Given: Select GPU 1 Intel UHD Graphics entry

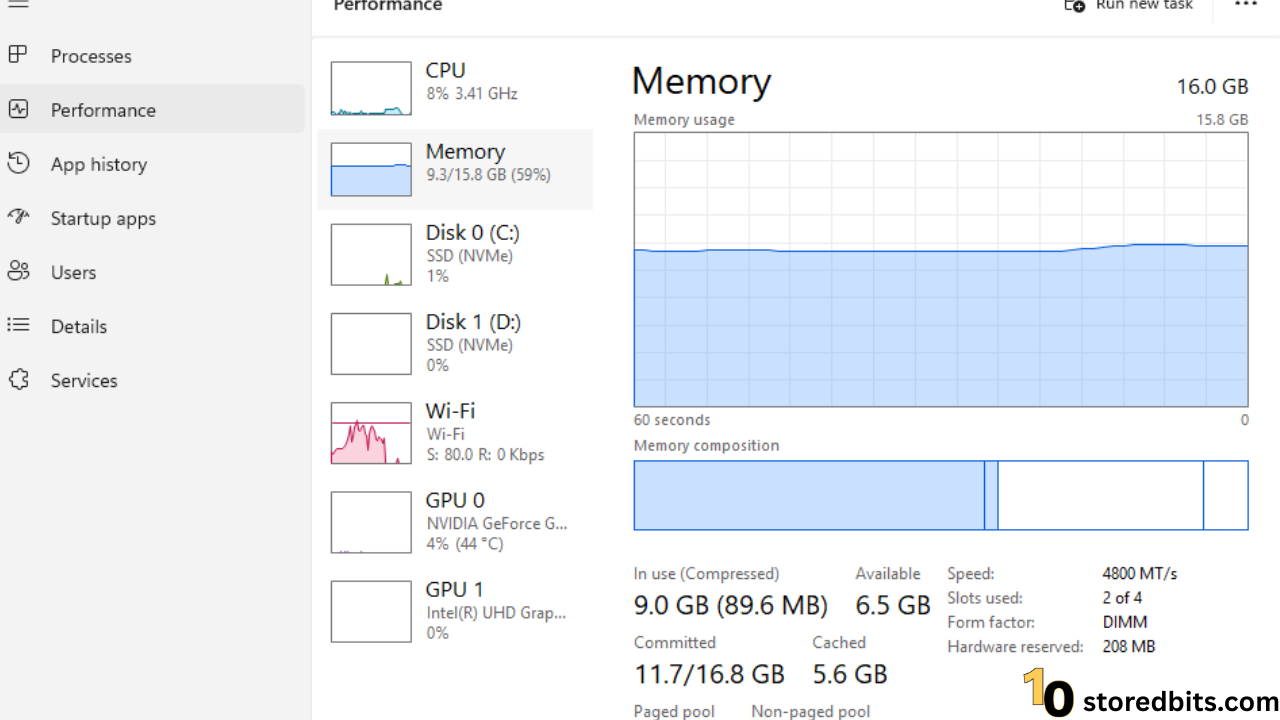Looking at the screenshot, I should pyautogui.click(x=455, y=609).
